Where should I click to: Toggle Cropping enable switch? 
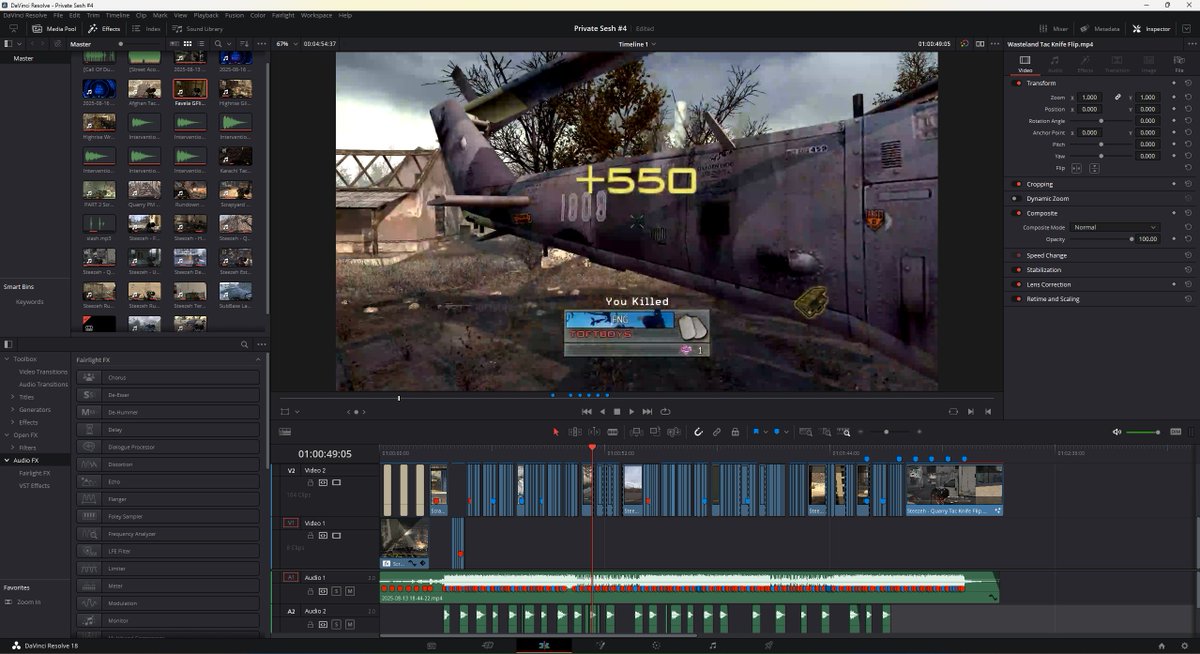[x=1018, y=184]
